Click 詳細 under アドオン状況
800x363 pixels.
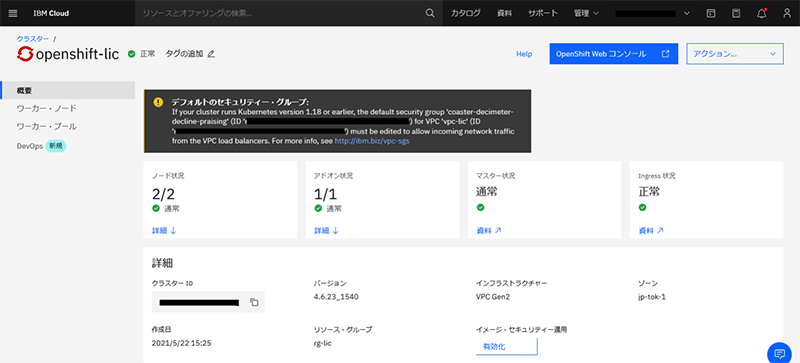pos(327,231)
